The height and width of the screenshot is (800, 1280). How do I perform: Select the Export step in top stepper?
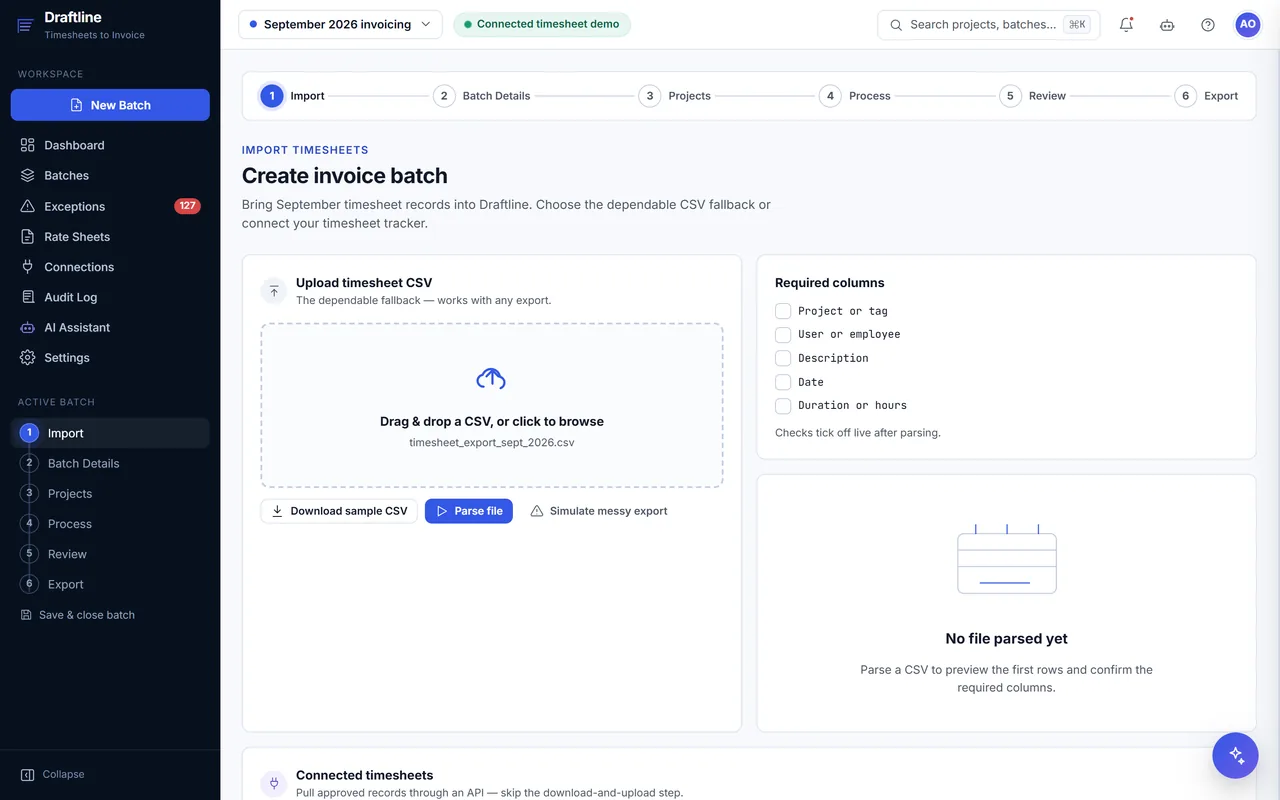click(1207, 96)
